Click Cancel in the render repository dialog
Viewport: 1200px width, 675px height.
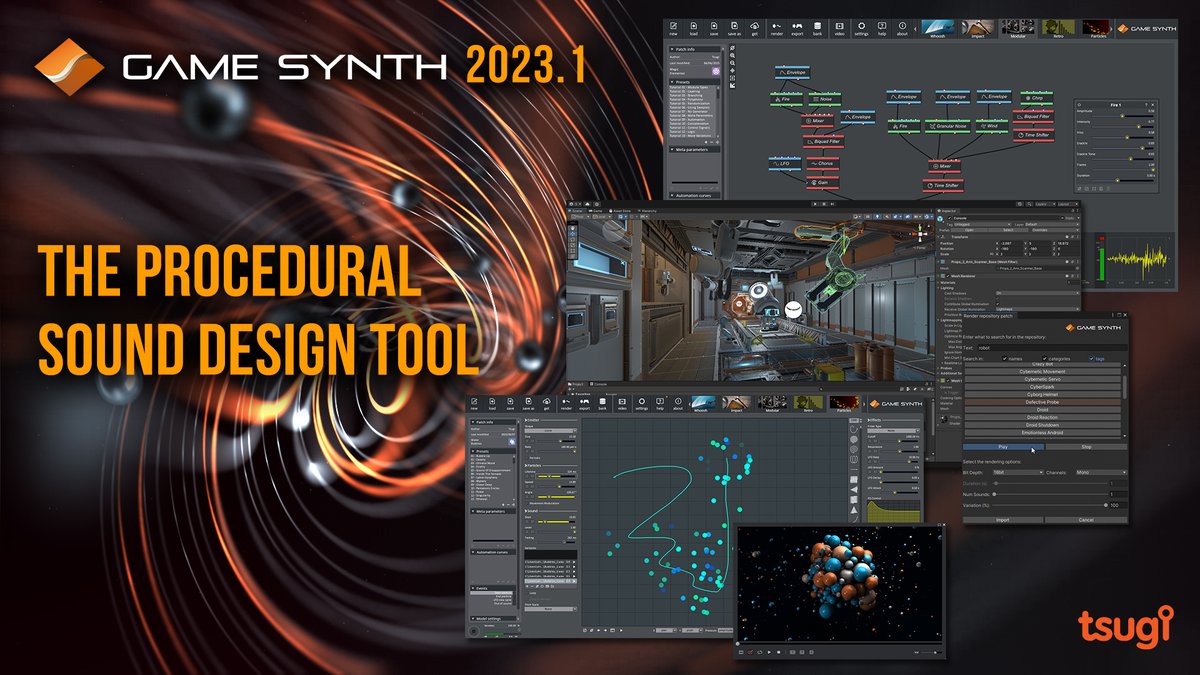click(1086, 520)
